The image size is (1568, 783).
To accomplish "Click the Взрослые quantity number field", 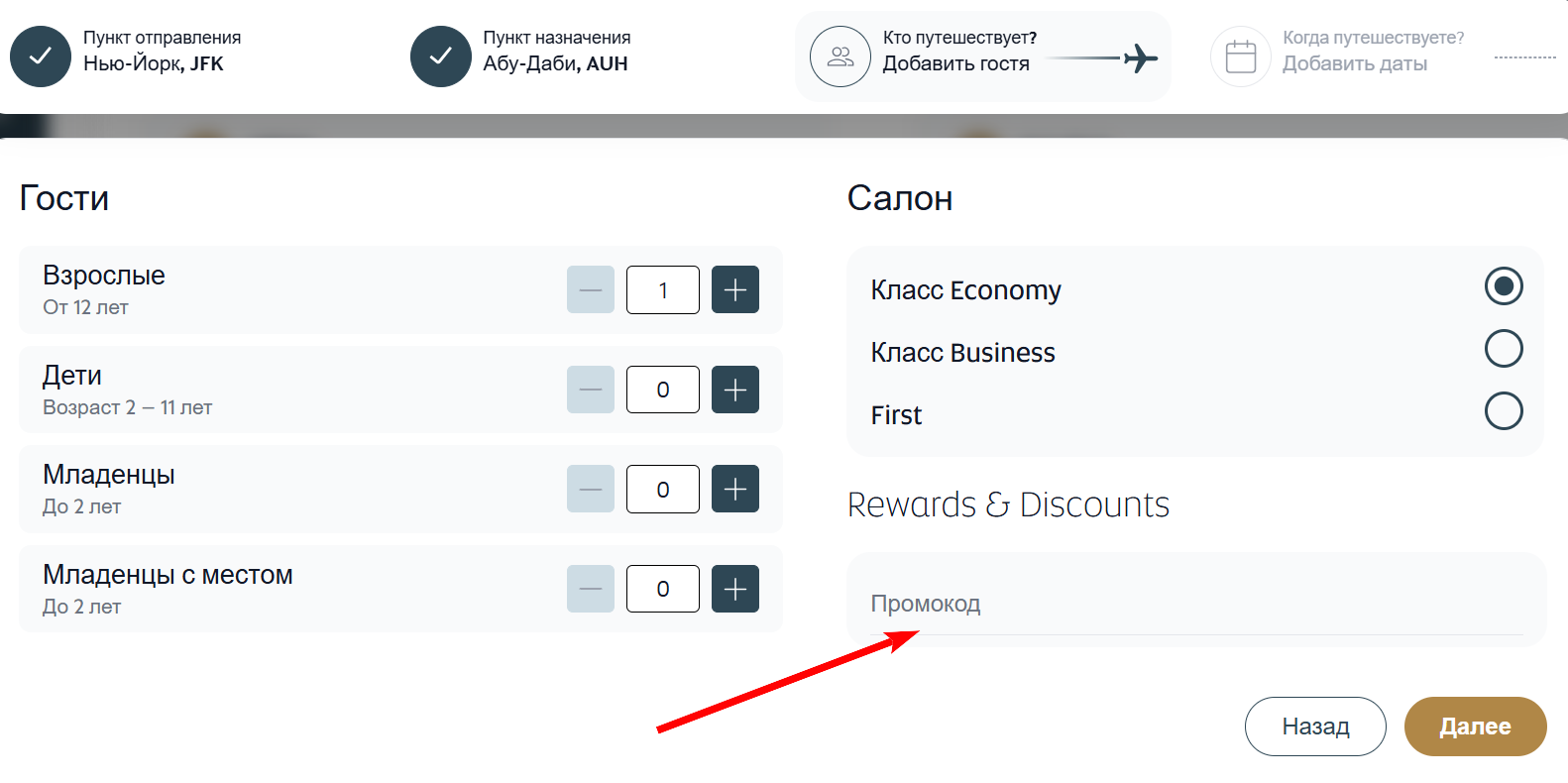I will coord(663,289).
